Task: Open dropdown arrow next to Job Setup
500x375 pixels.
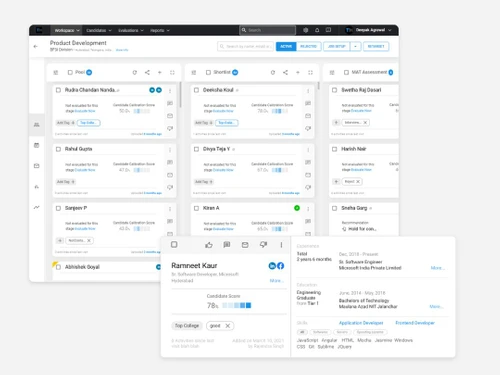Action: pyautogui.click(x=356, y=46)
